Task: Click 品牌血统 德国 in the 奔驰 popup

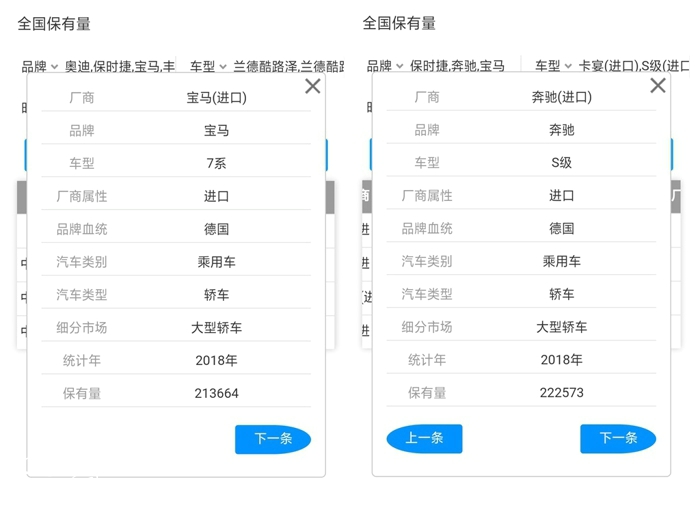Action: tap(562, 228)
